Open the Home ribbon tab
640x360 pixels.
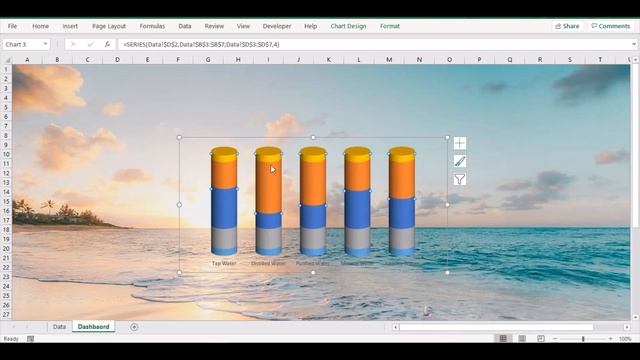coord(40,26)
